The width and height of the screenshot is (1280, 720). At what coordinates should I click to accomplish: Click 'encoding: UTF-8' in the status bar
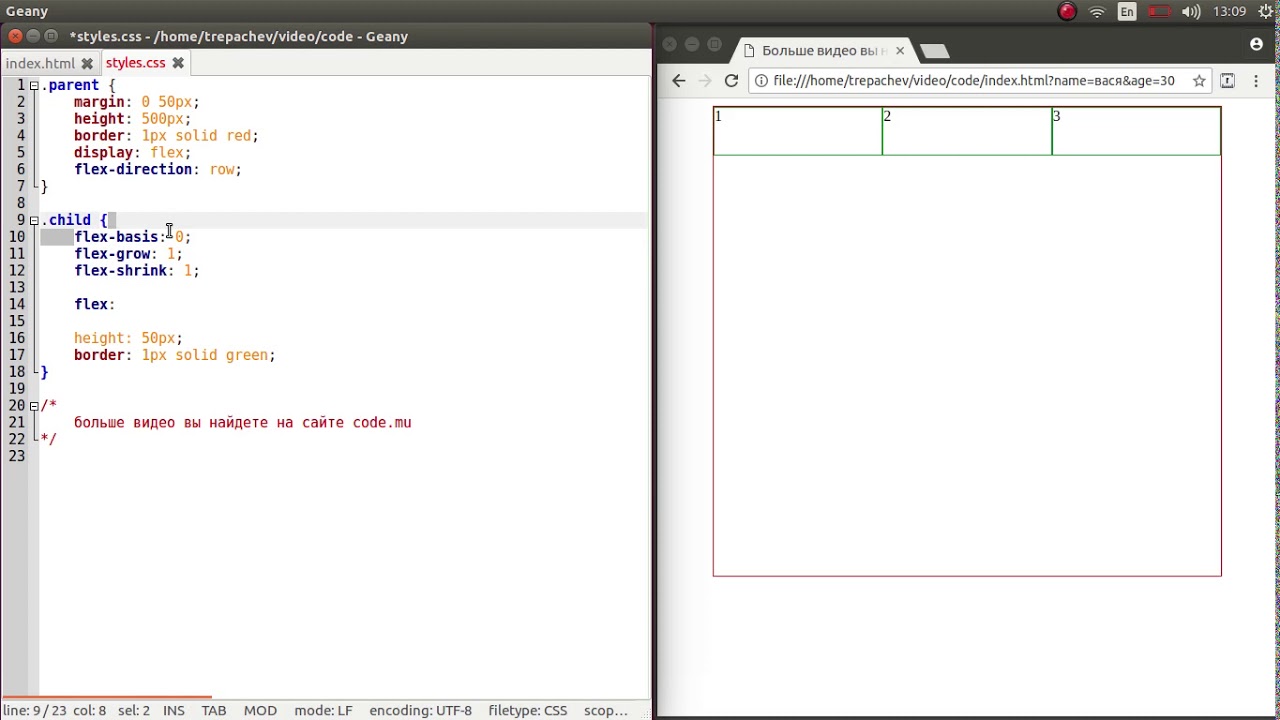(420, 711)
